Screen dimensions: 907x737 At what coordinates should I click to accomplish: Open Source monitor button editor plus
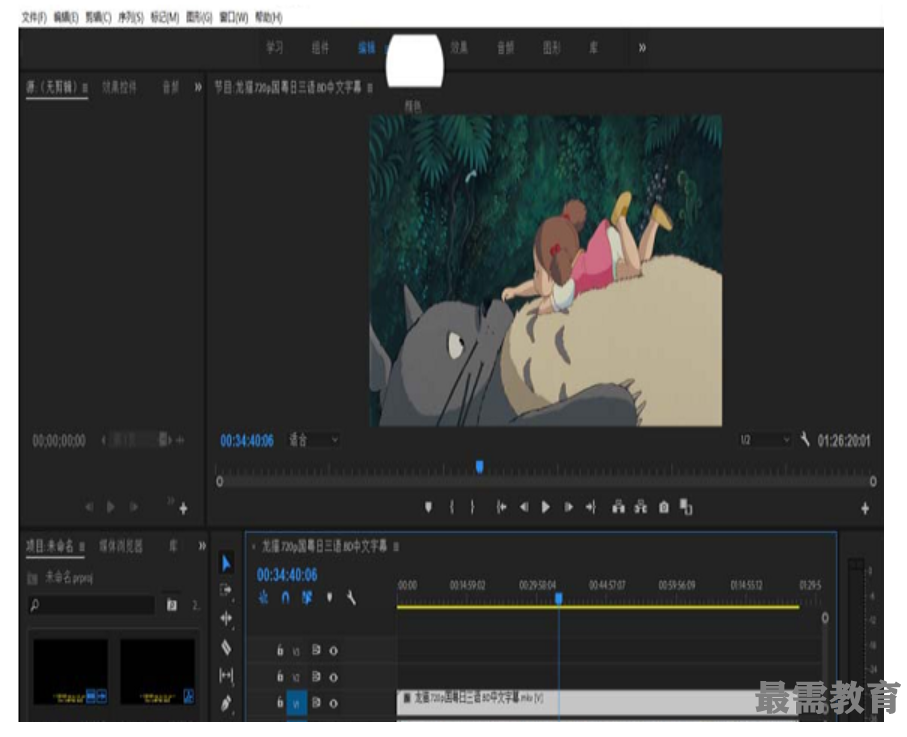coord(183,508)
